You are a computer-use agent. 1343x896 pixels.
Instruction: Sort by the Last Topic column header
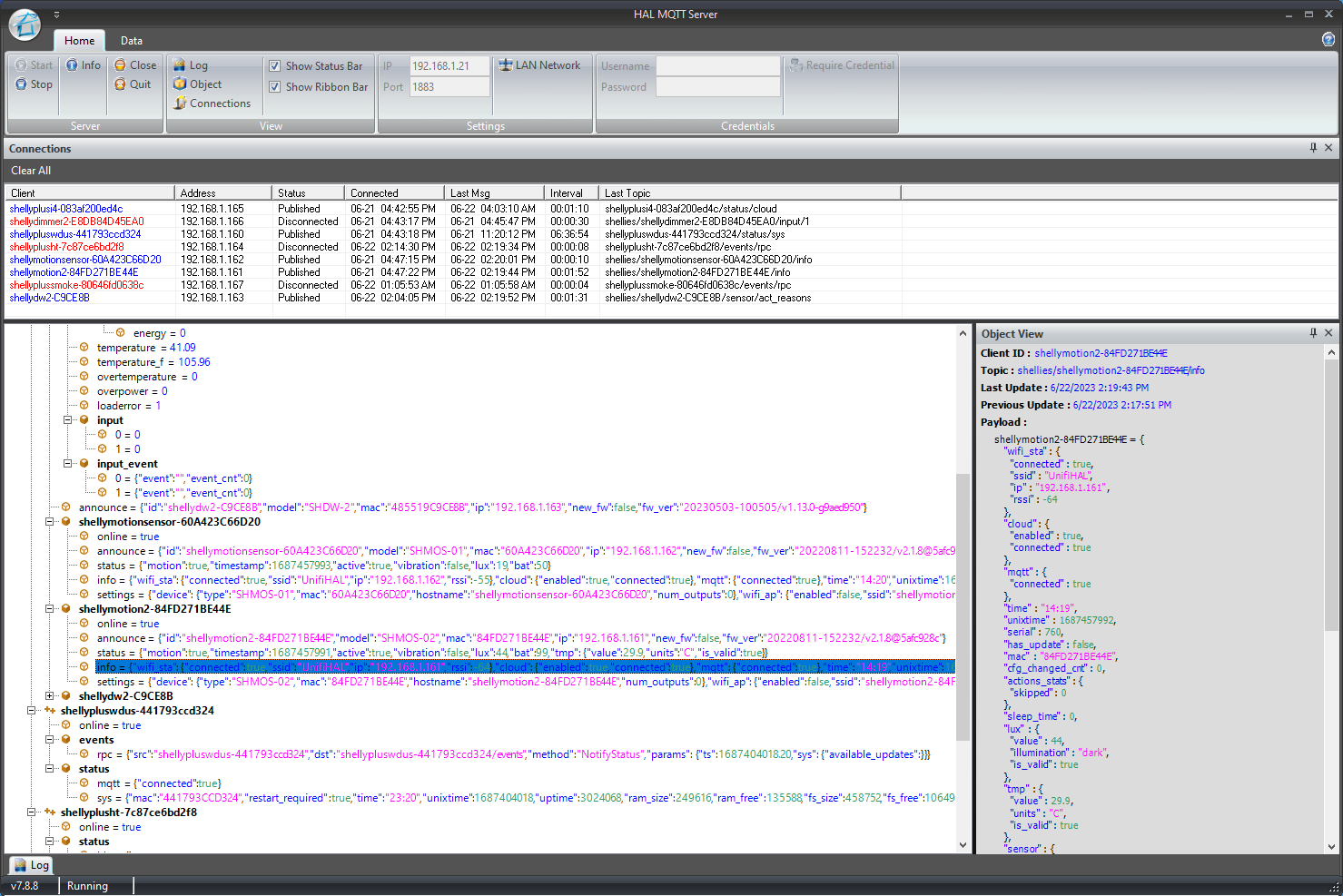pos(750,192)
